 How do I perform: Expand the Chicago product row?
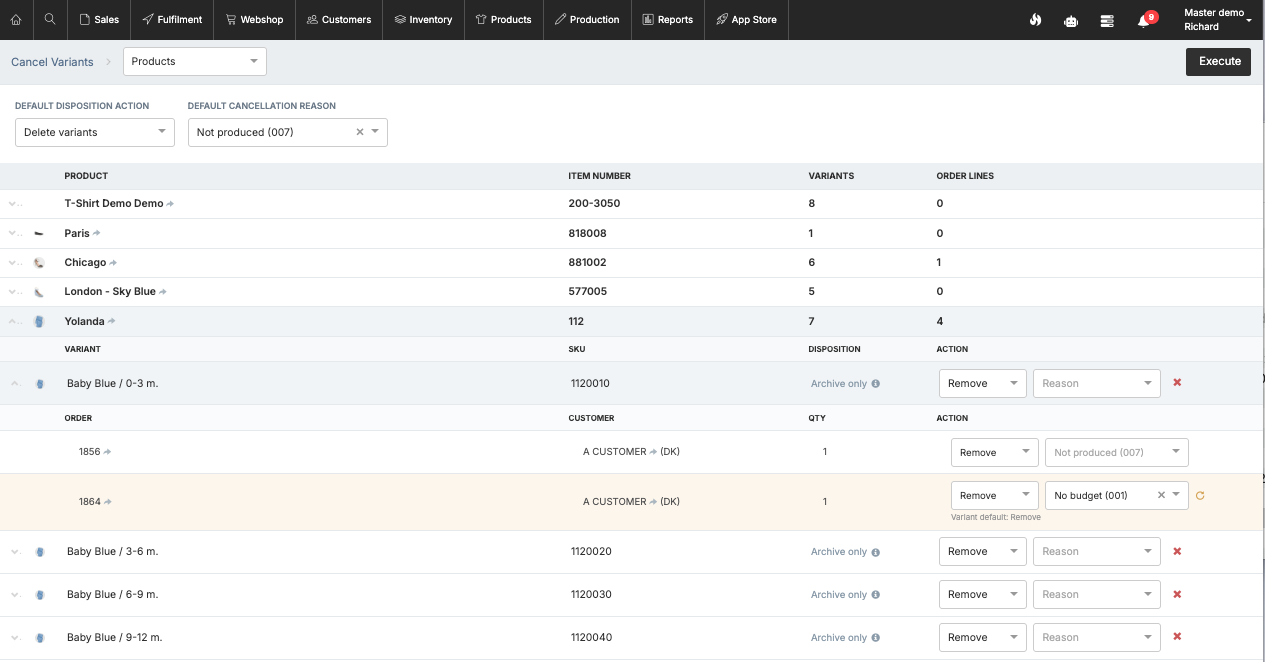(14, 262)
